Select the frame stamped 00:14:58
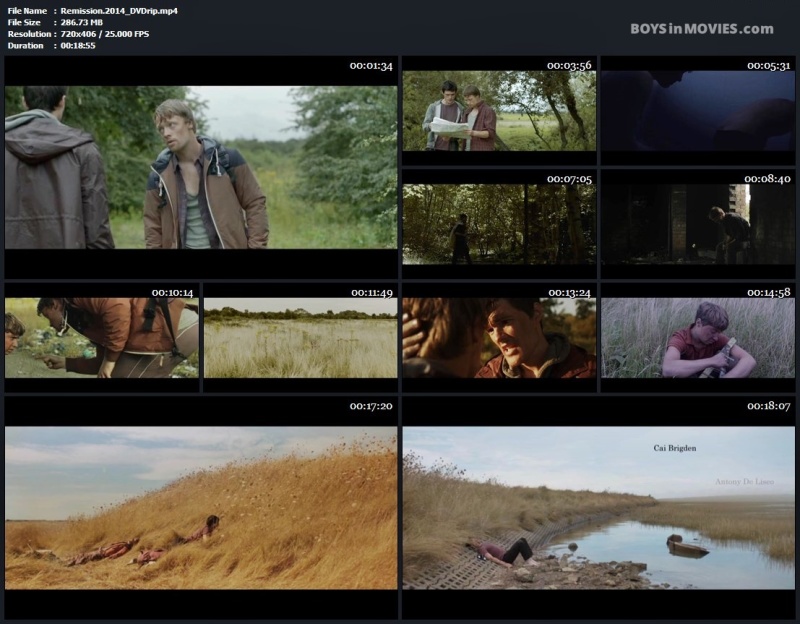Screen dimensions: 800x624 click(697, 338)
